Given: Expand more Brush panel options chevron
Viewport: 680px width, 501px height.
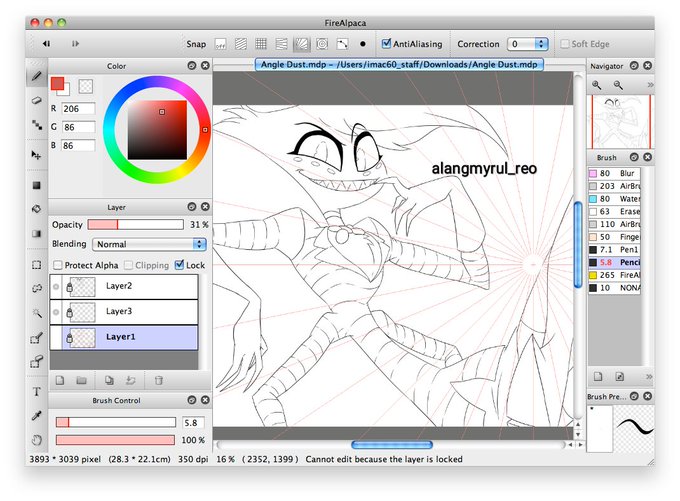Looking at the screenshot, I should pos(649,377).
